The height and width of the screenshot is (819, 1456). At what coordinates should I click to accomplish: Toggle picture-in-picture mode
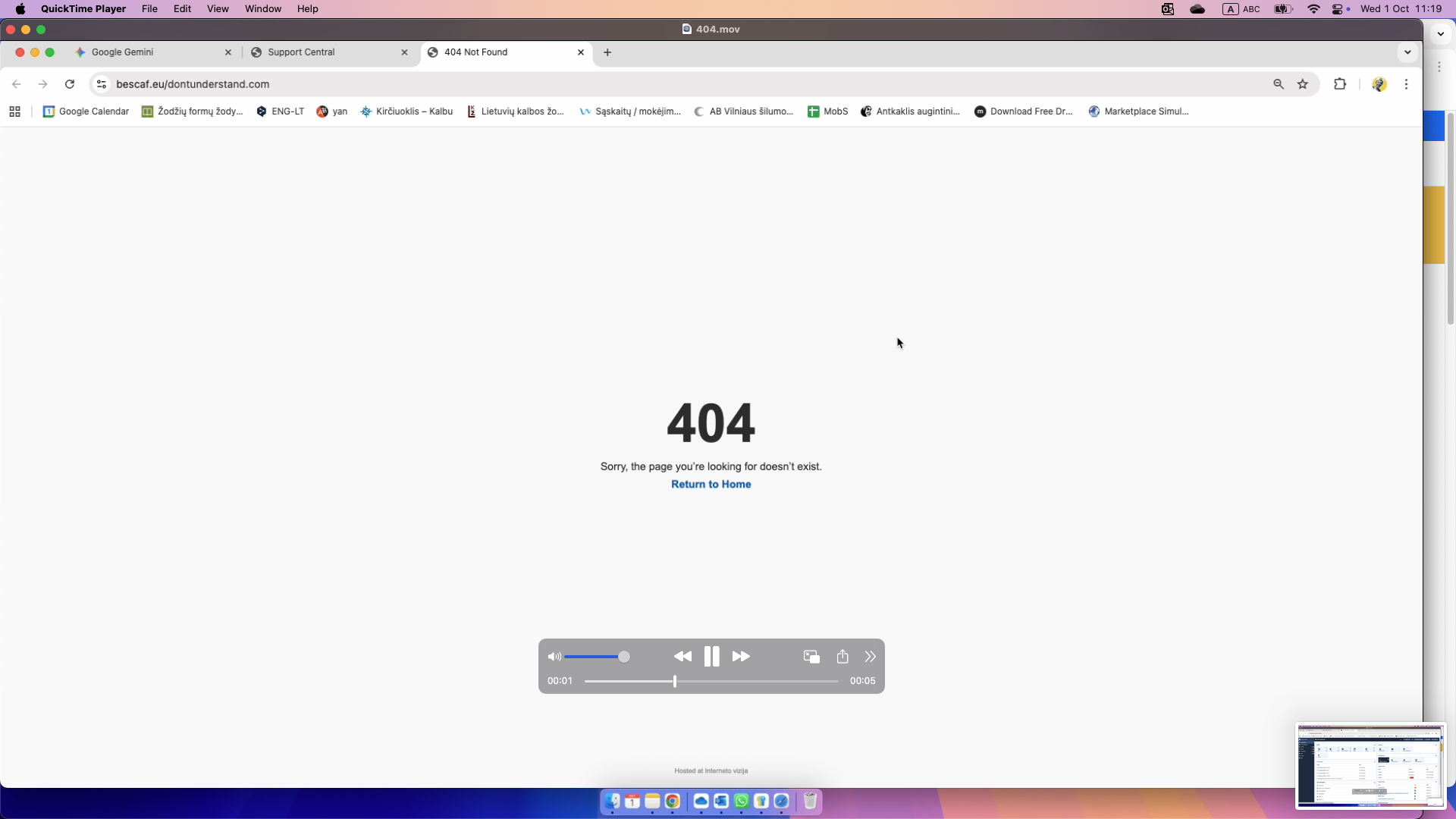(811, 657)
